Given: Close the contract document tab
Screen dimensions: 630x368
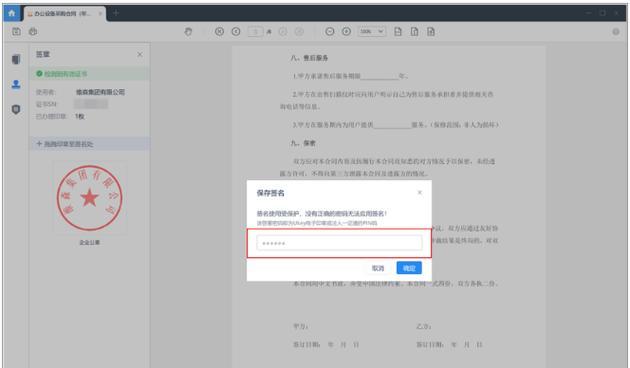Looking at the screenshot, I should coord(100,14).
